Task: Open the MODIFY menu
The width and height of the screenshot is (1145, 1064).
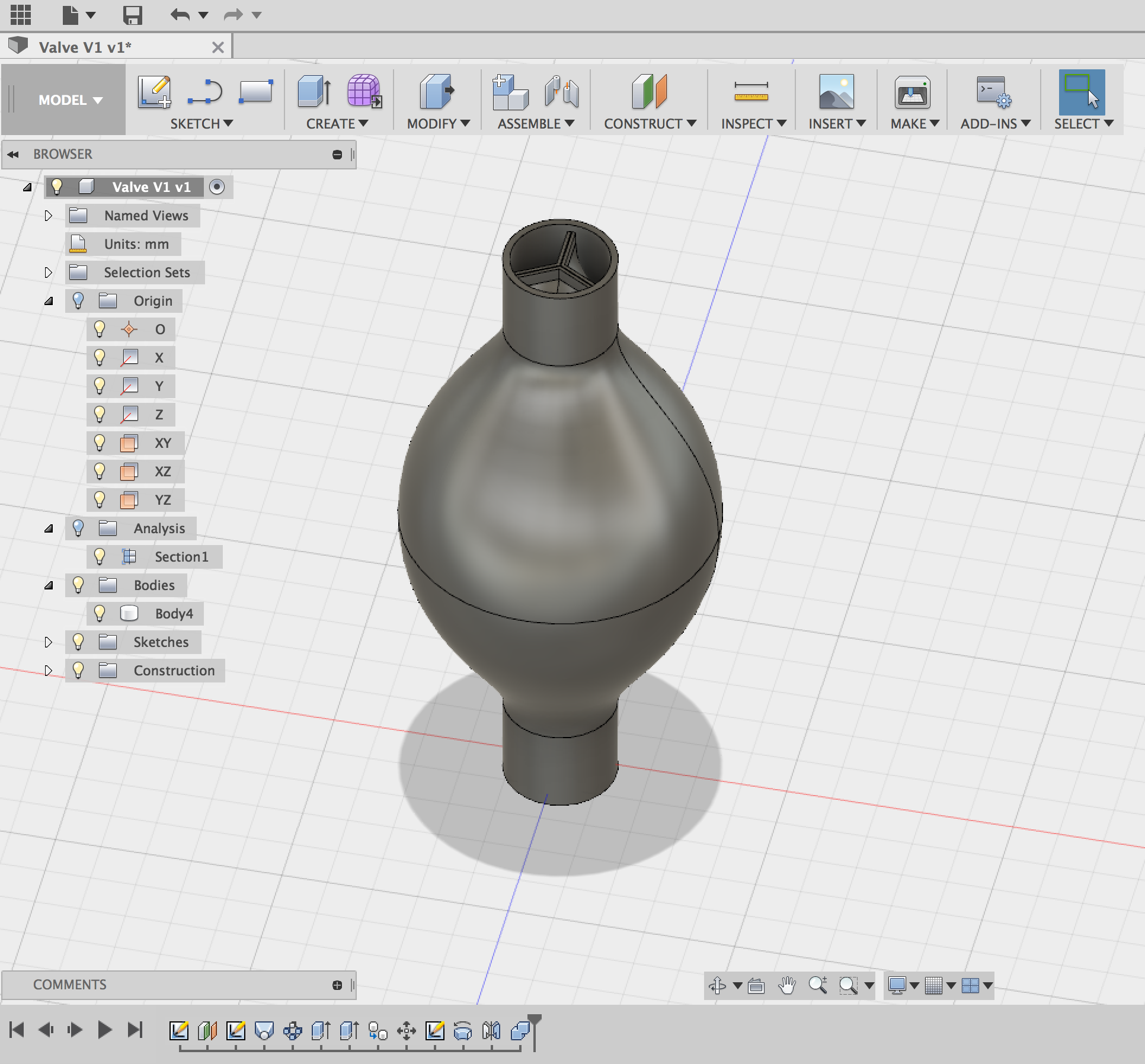Action: point(438,124)
